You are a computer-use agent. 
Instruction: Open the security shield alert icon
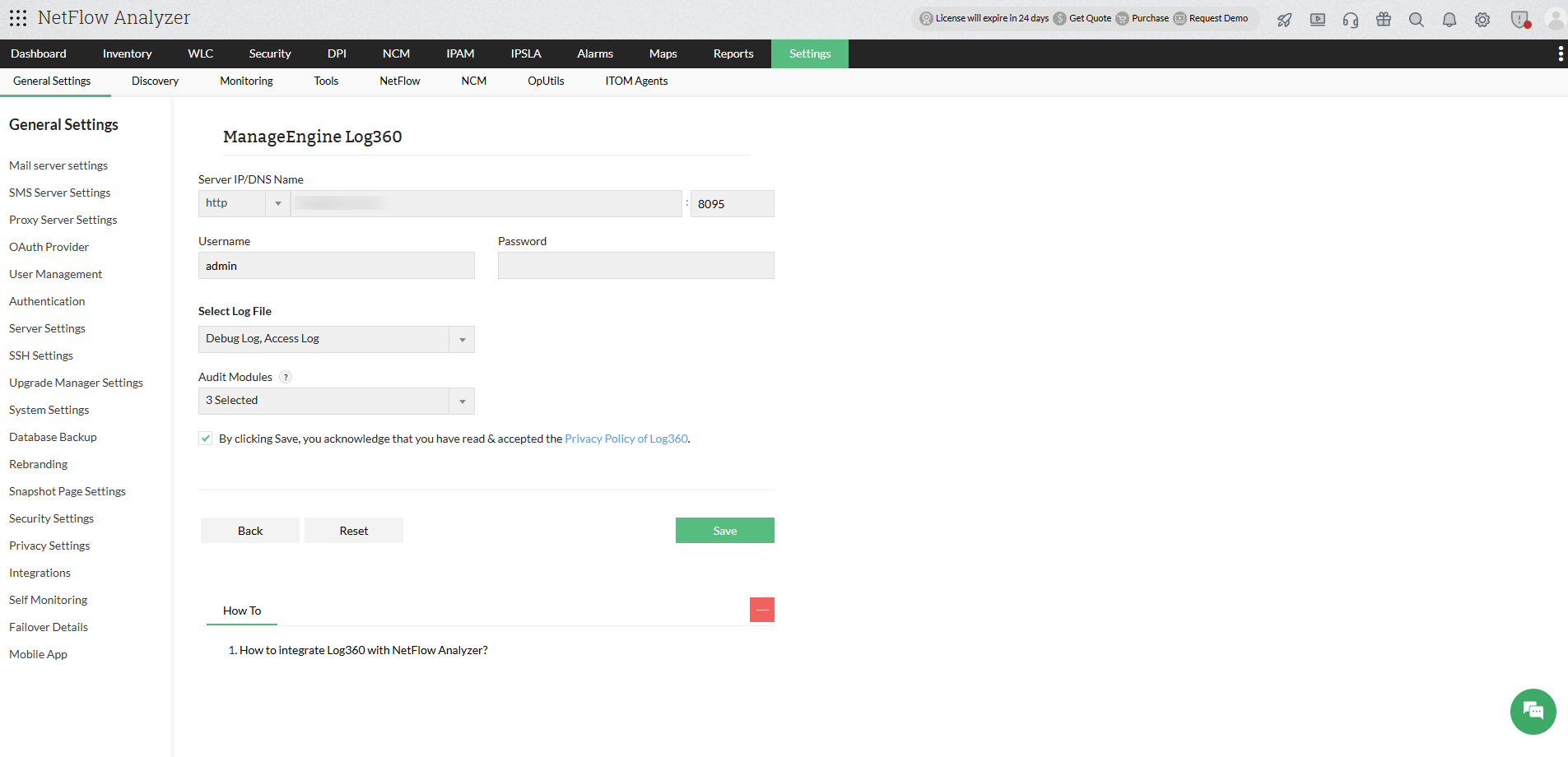(x=1520, y=20)
